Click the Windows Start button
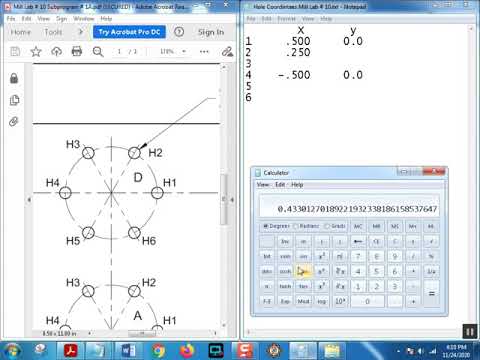Image resolution: width=480 pixels, height=360 pixels. coord(12,351)
